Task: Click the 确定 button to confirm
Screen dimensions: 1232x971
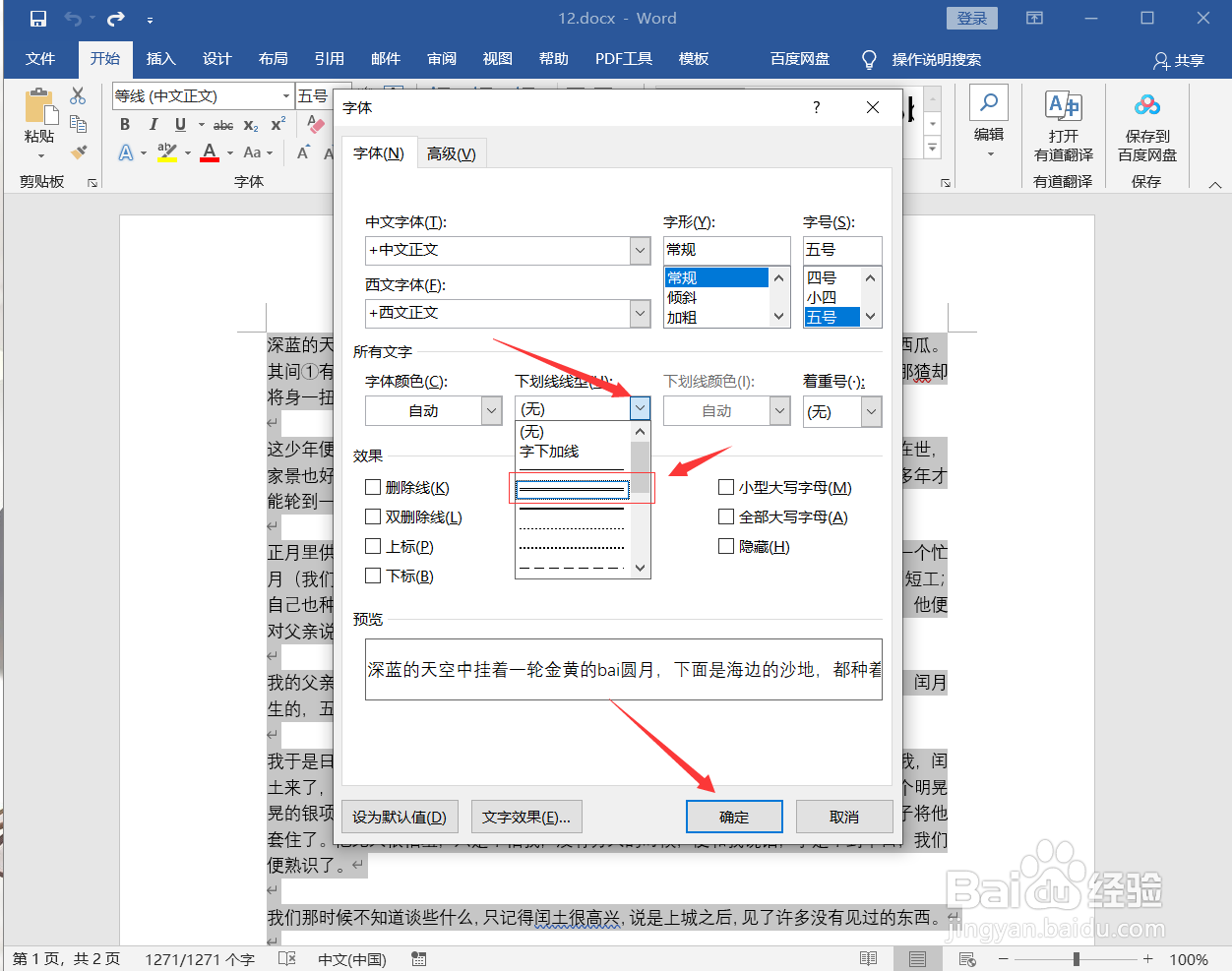Action: click(734, 816)
